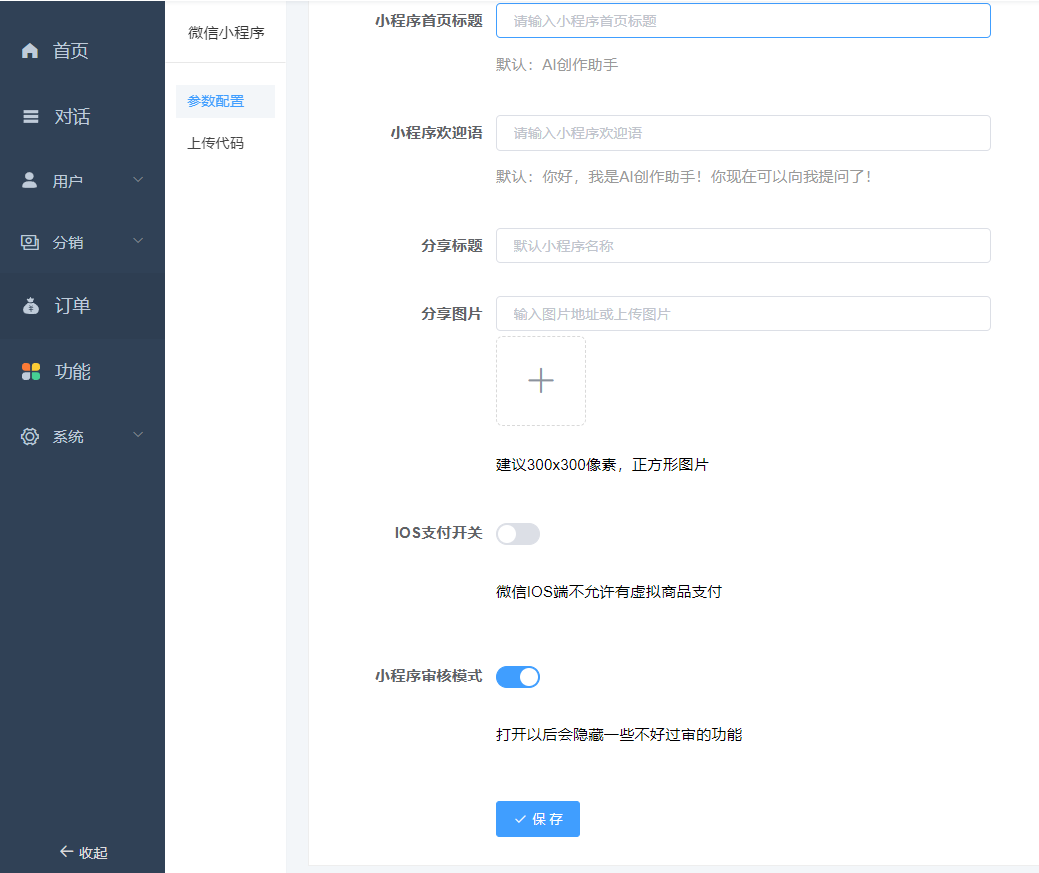
Task: Expand the 分销 submenu chevron
Action: tap(138, 242)
